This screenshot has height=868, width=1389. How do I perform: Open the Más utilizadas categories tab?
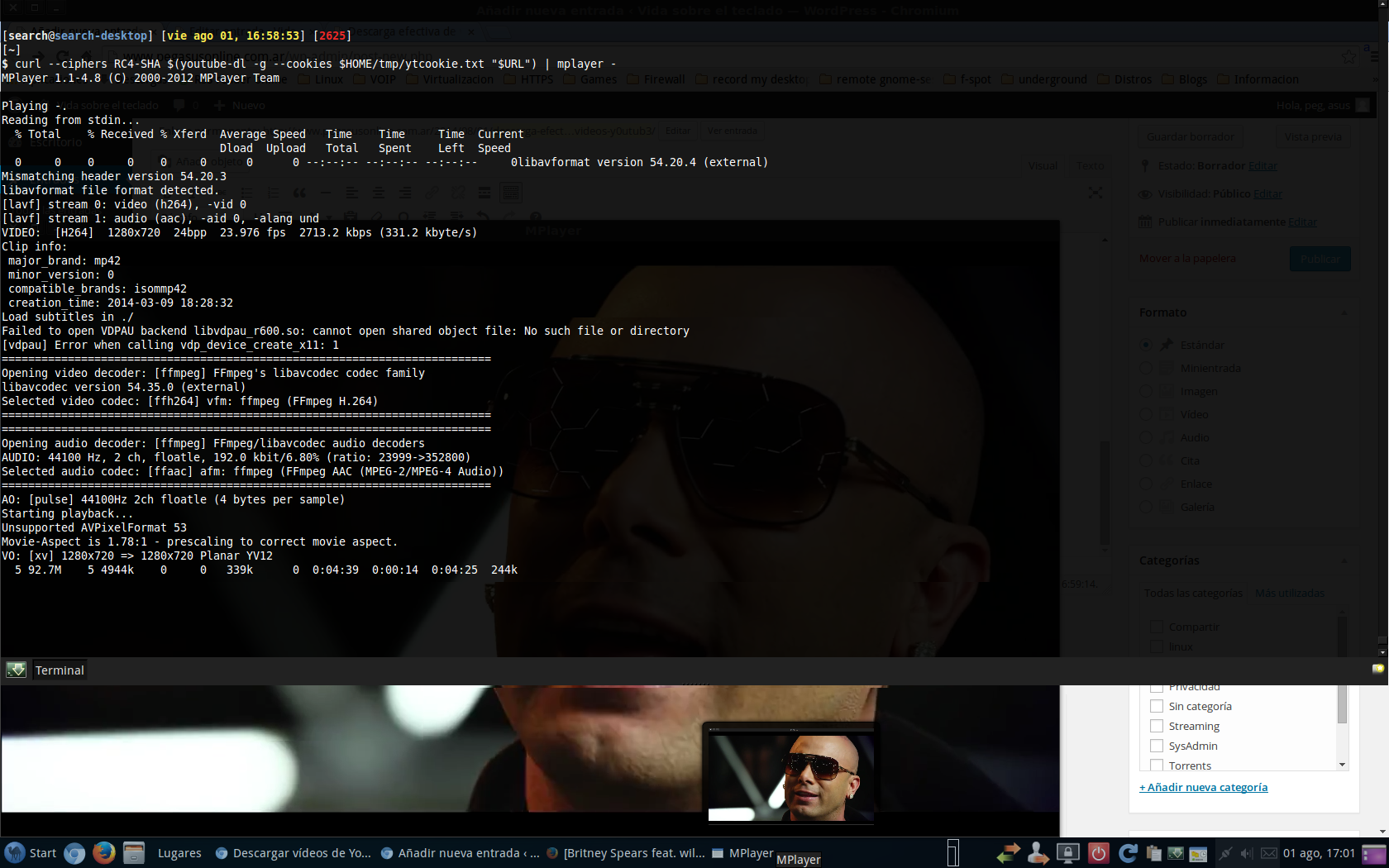coord(1290,593)
